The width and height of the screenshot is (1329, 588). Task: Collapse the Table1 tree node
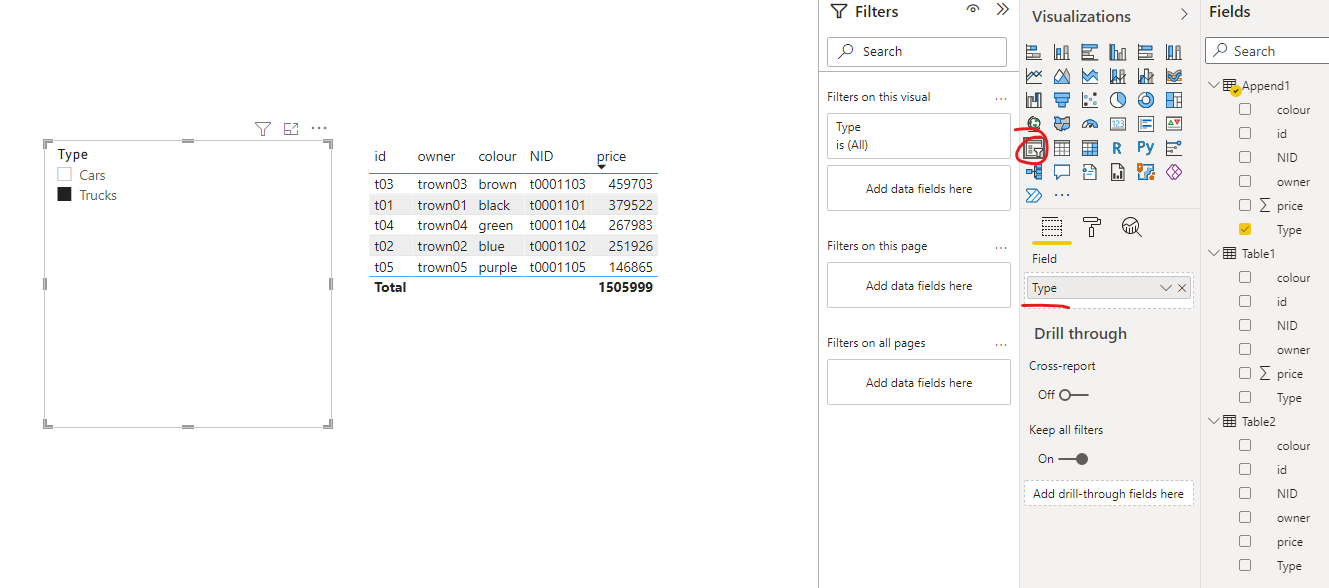1213,254
